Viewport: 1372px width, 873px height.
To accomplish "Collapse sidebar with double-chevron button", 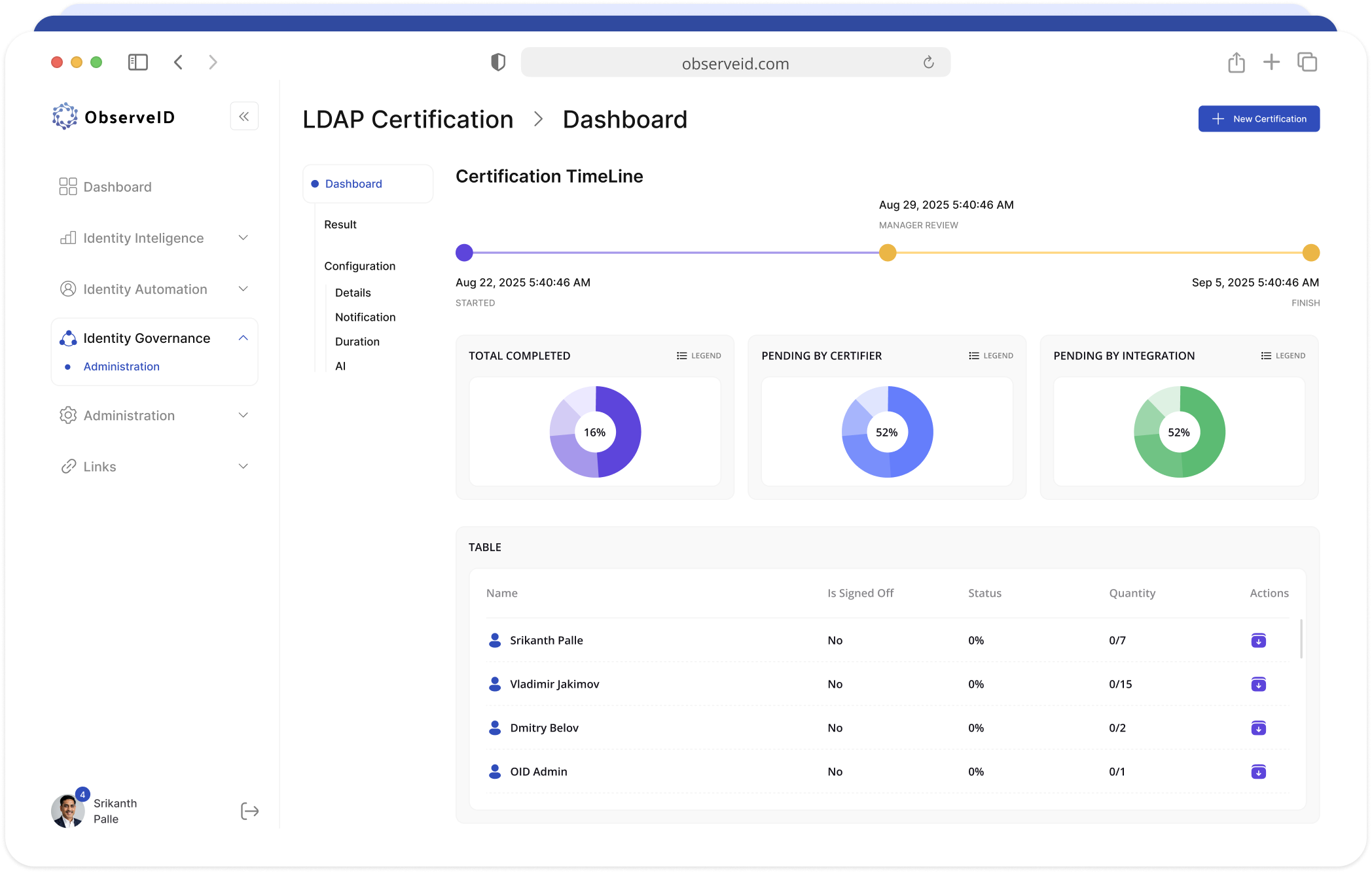I will pos(244,116).
